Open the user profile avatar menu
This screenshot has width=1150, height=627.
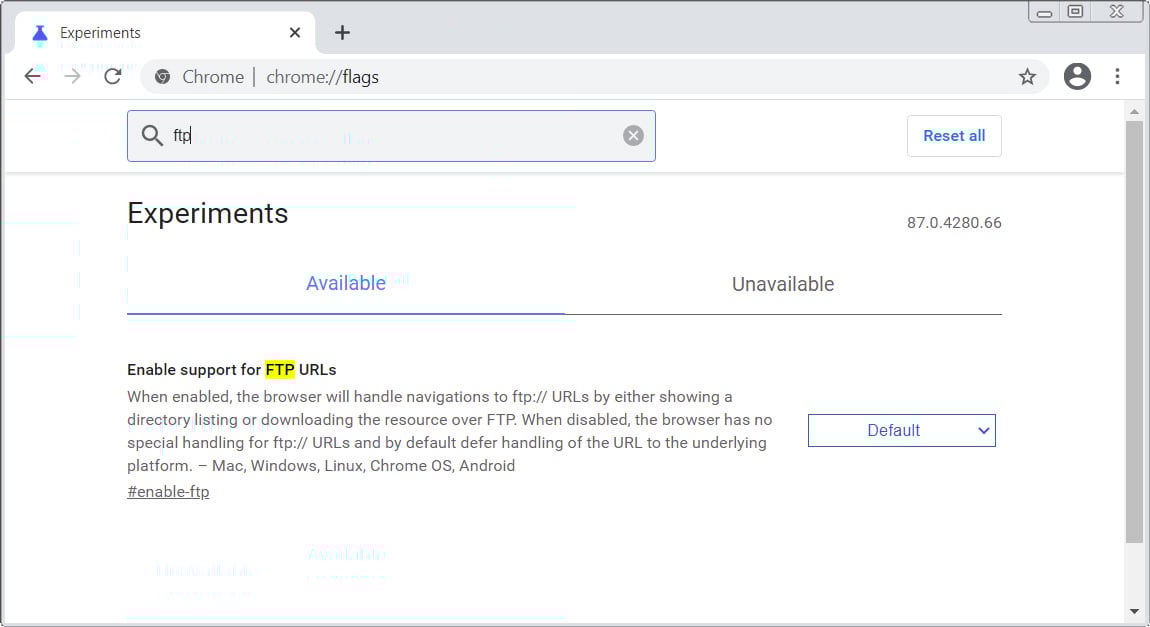coord(1077,76)
